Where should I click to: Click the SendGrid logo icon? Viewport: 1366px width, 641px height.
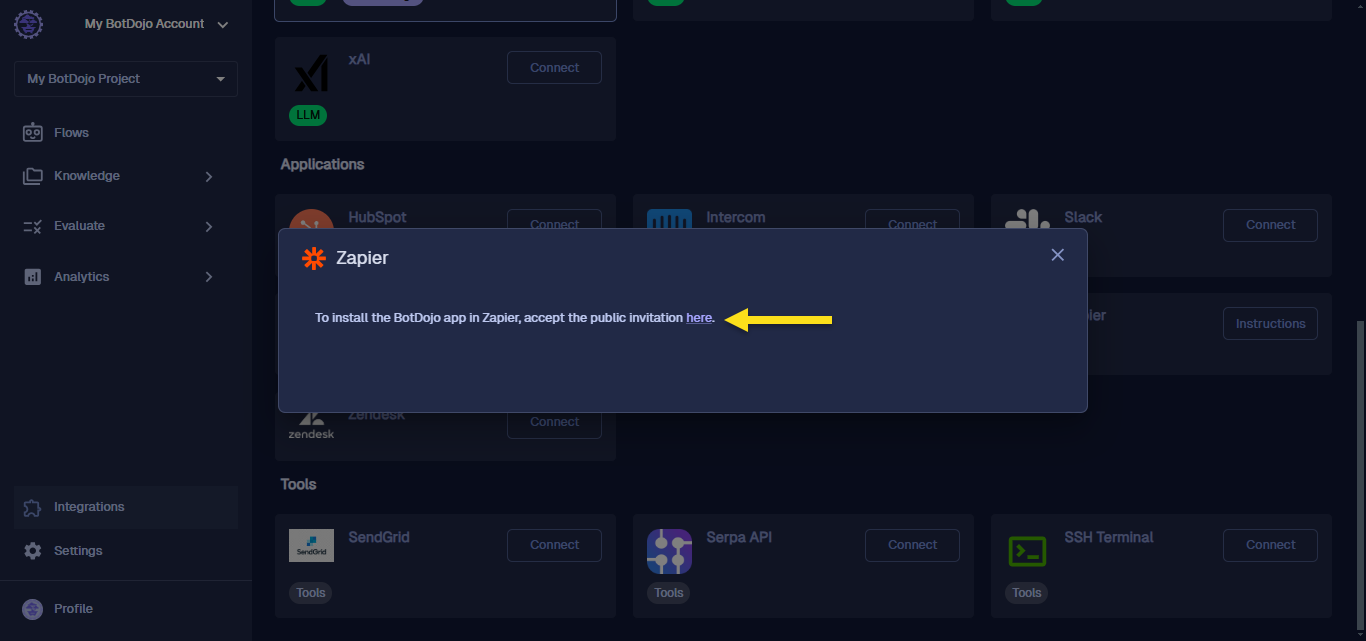click(311, 545)
